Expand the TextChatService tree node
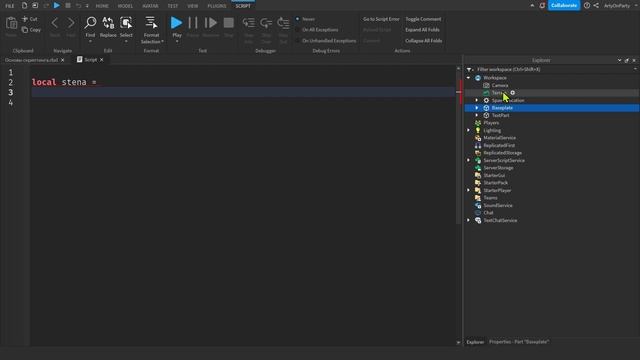 pos(469,220)
